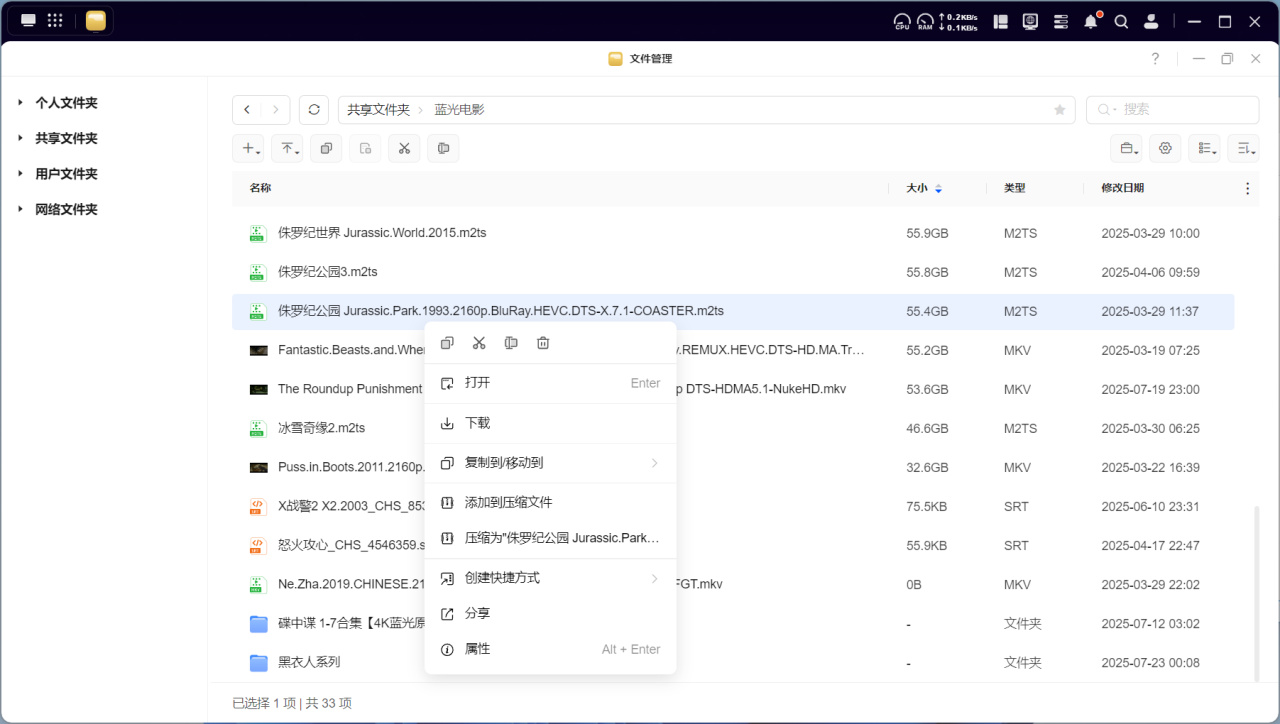The height and width of the screenshot is (724, 1280).
Task: Open the file manager settings gear
Action: tap(1165, 148)
